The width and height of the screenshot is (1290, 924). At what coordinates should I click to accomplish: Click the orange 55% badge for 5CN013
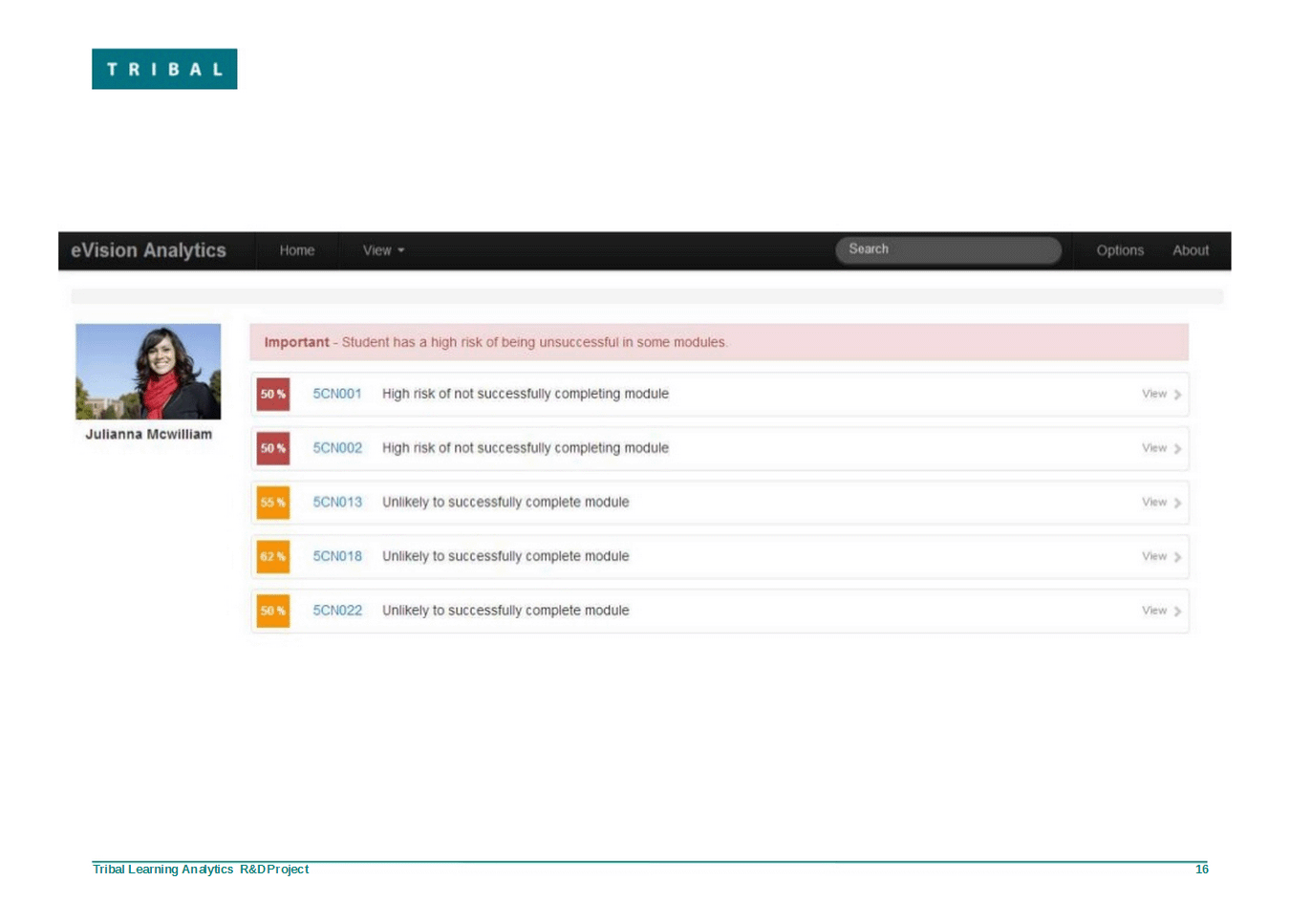(272, 503)
